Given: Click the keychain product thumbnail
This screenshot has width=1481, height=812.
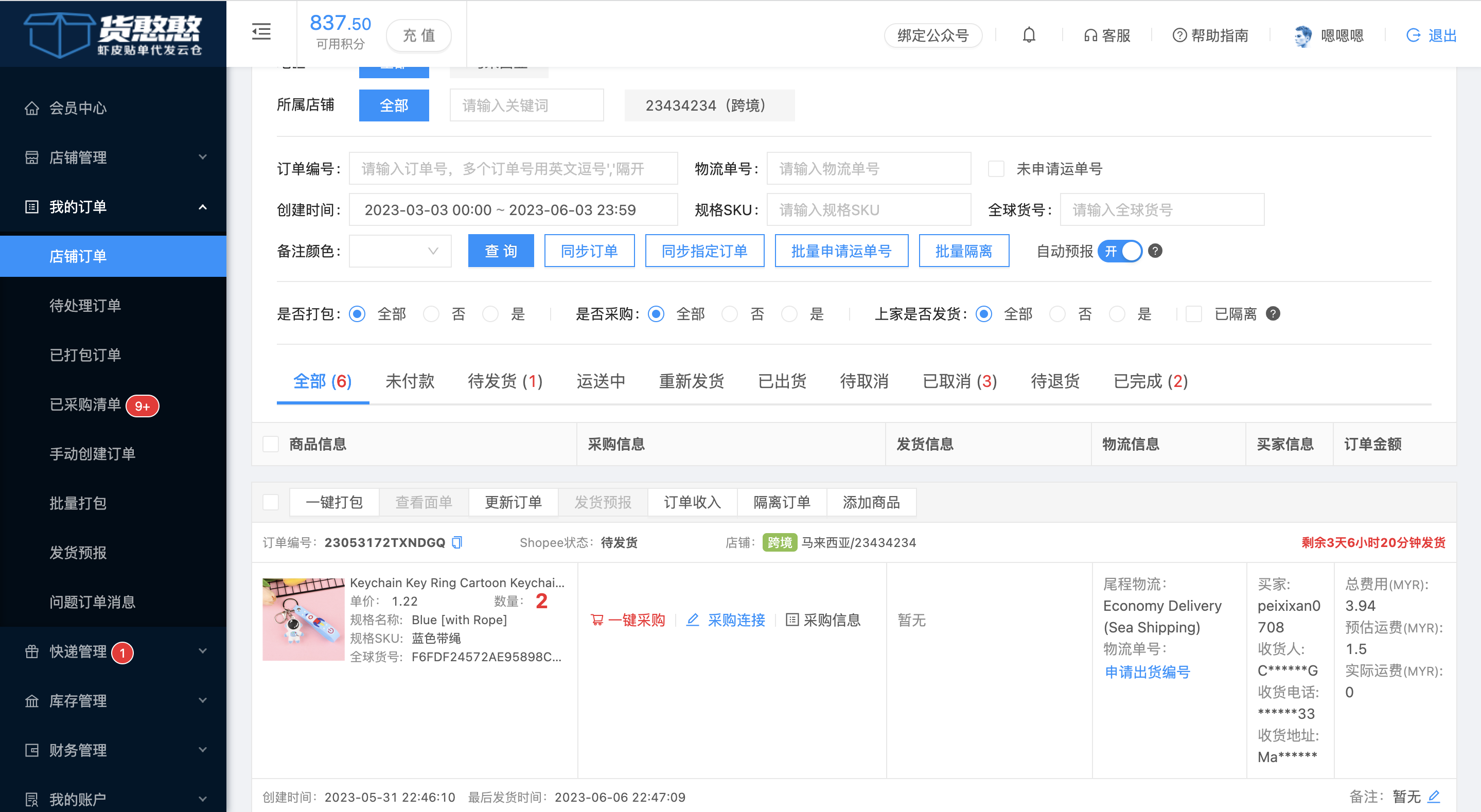Looking at the screenshot, I should pos(304,620).
